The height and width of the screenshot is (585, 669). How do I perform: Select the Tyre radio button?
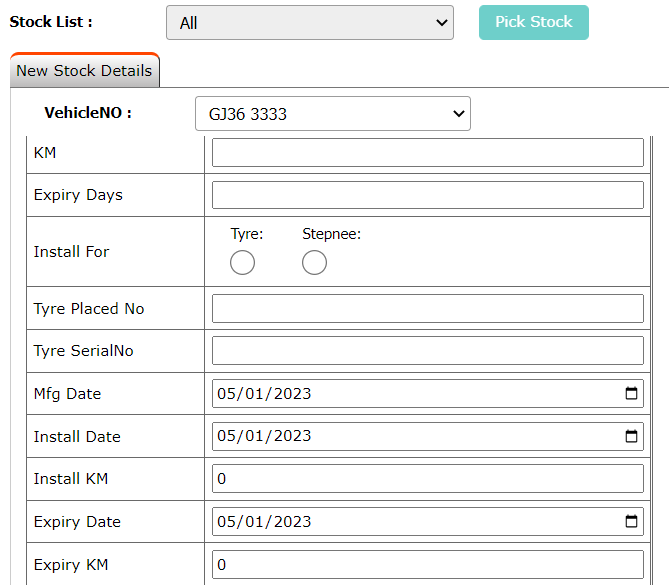[x=242, y=262]
